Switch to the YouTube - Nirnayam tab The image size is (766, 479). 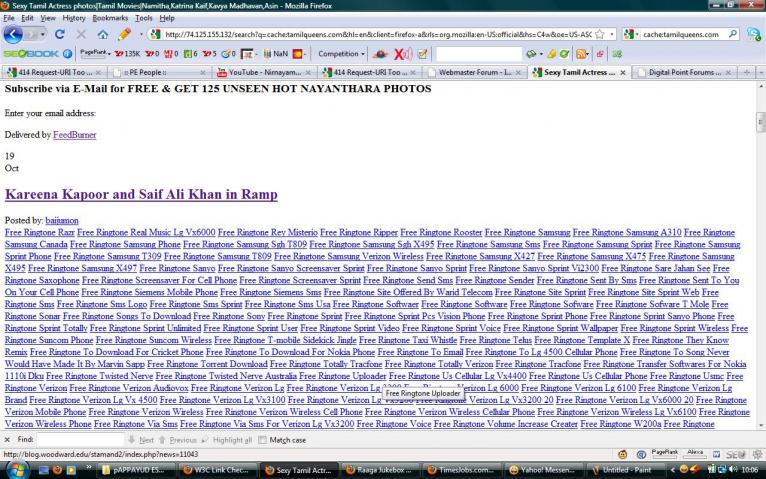264,72
